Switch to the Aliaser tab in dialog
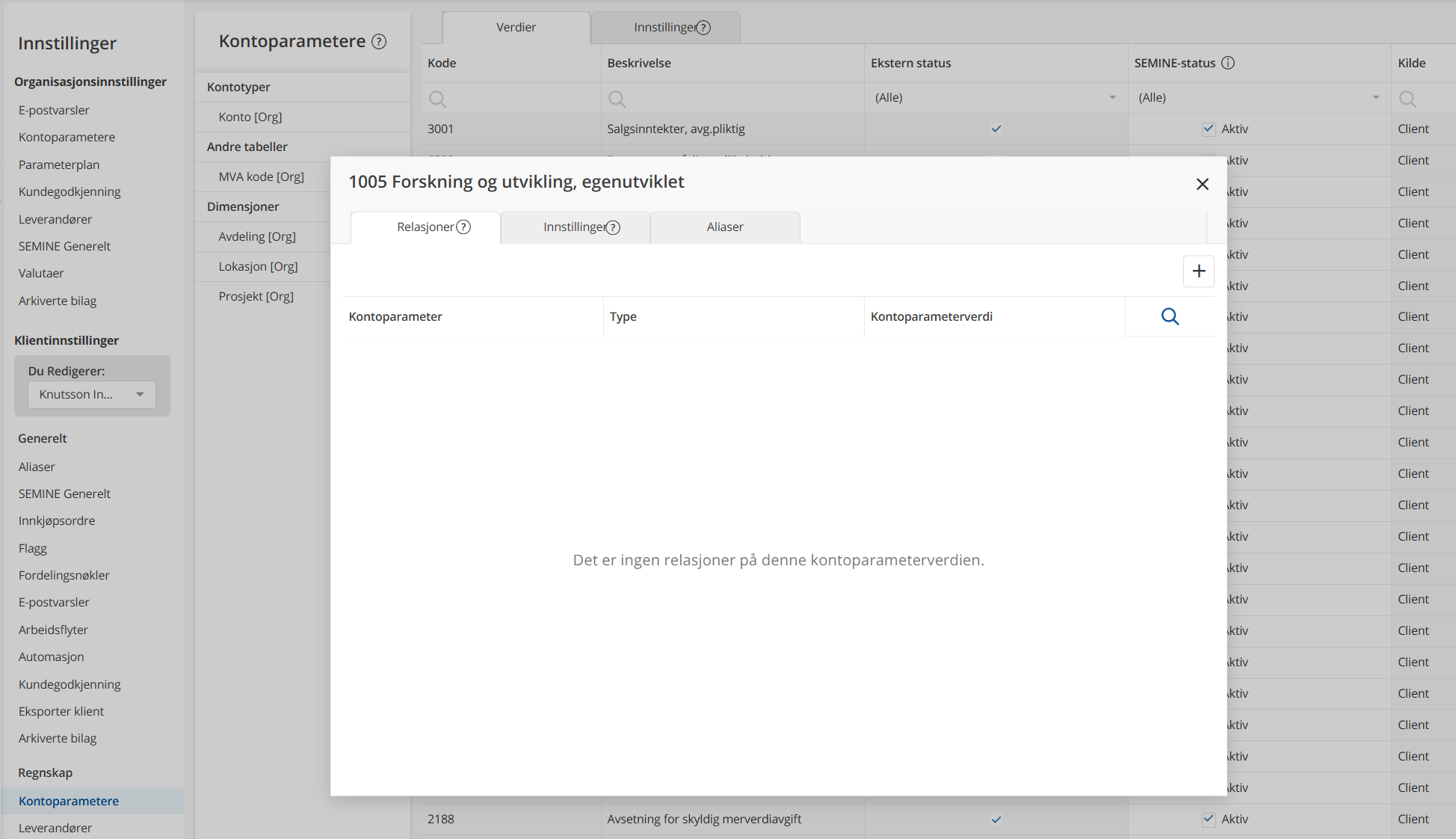This screenshot has width=1456, height=839. click(724, 227)
